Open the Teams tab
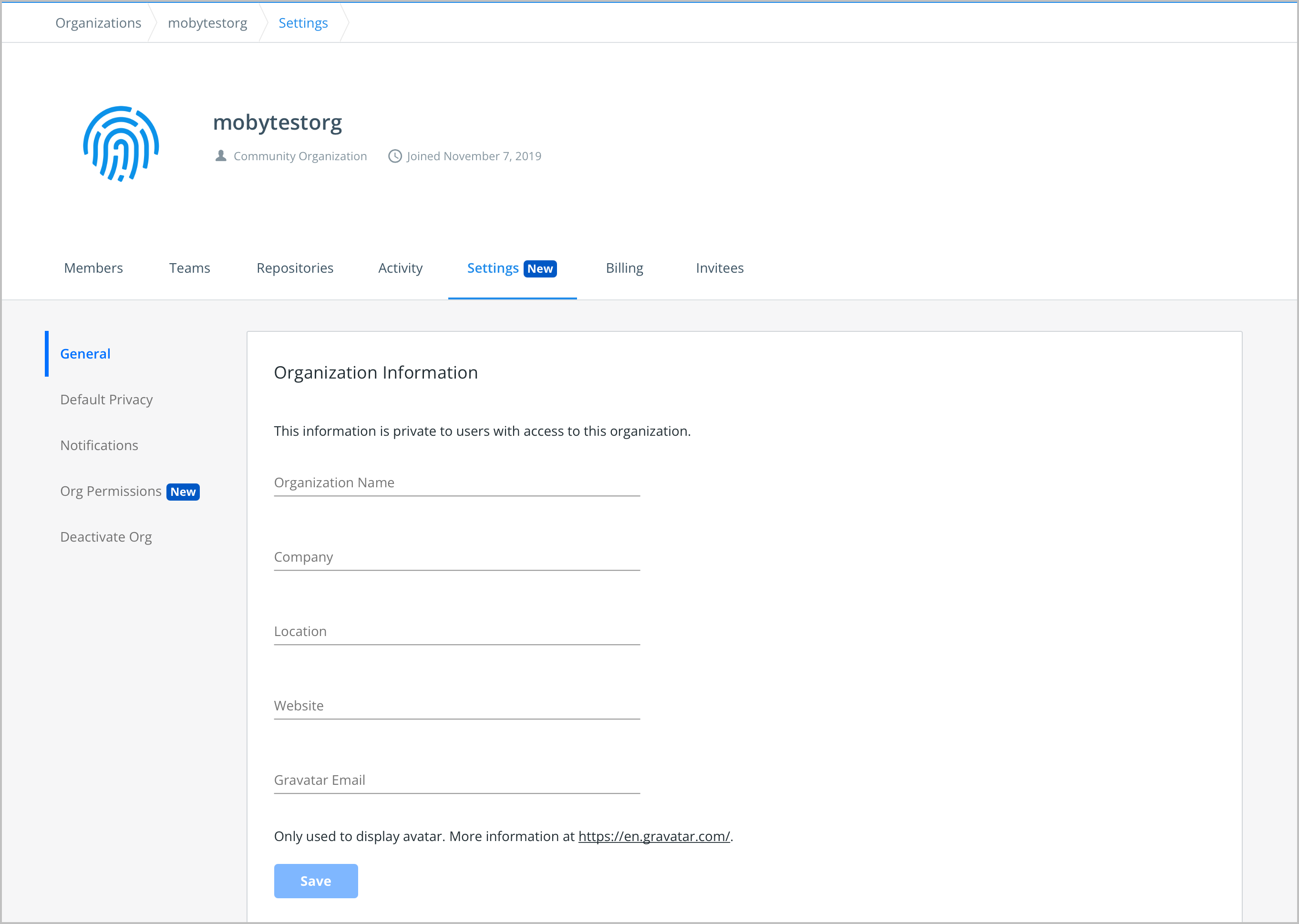Image resolution: width=1299 pixels, height=924 pixels. click(x=189, y=268)
